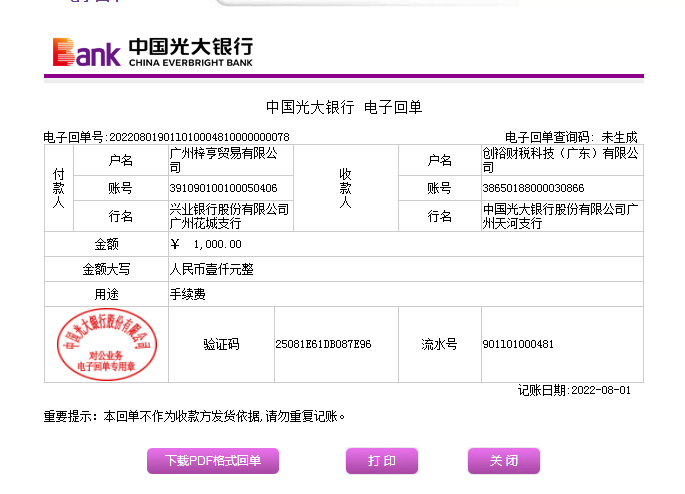This screenshot has height=494, width=685.
Task: Click the 金额大写 label cell
Action: (107, 269)
